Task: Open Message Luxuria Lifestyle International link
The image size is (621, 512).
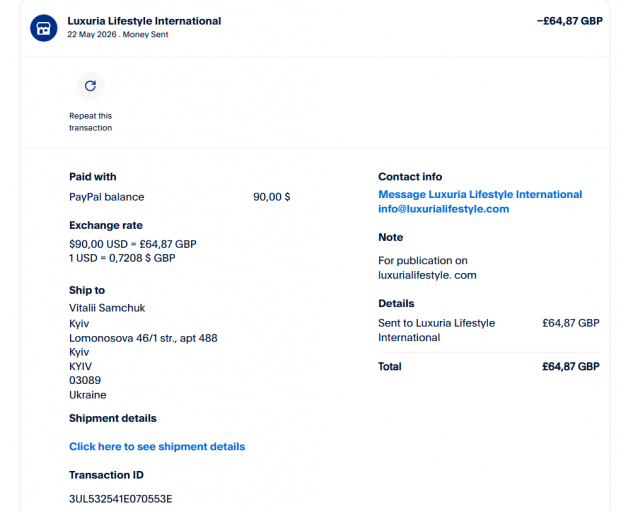Action: pyautogui.click(x=480, y=194)
